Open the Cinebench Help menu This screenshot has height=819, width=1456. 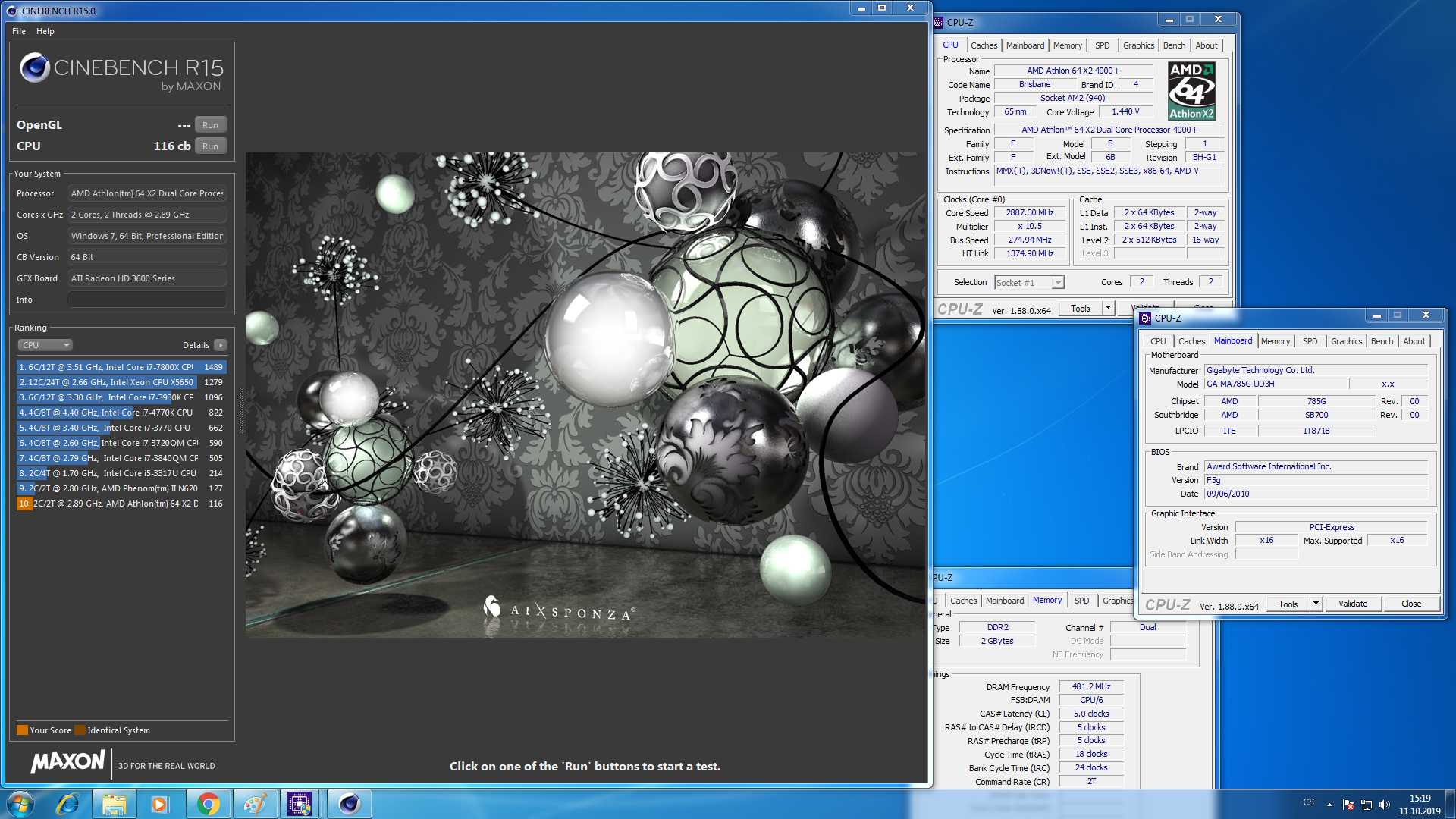[45, 31]
